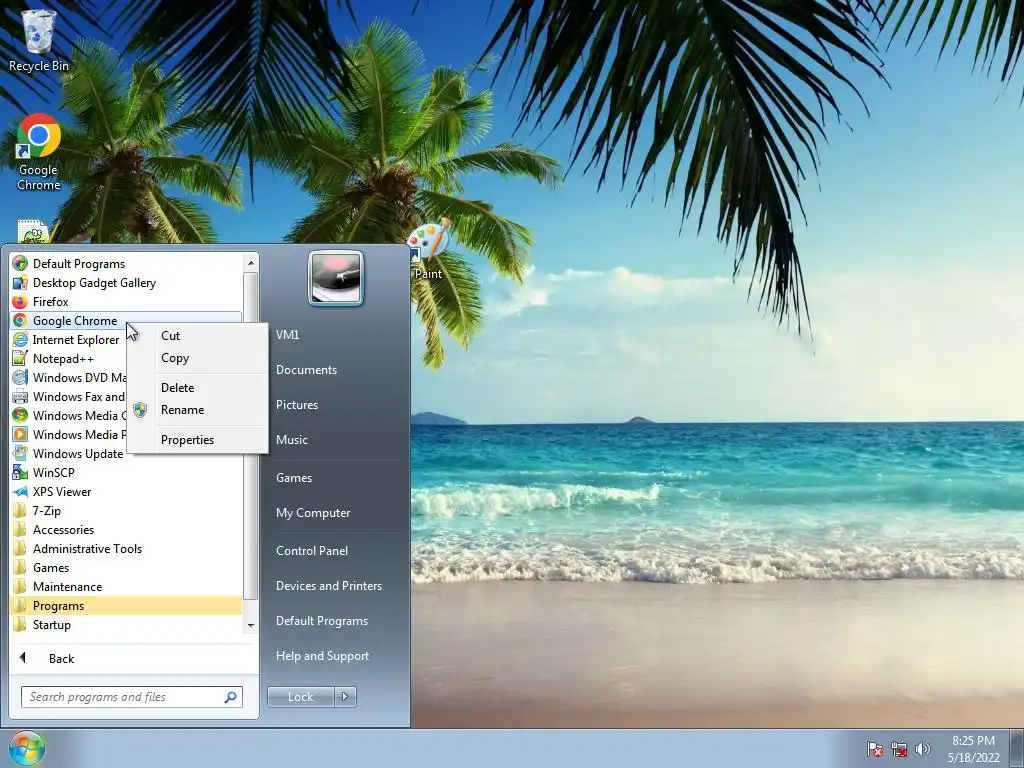Click the Default Programs icon in programs list
This screenshot has height=768, width=1024.
(x=20, y=264)
